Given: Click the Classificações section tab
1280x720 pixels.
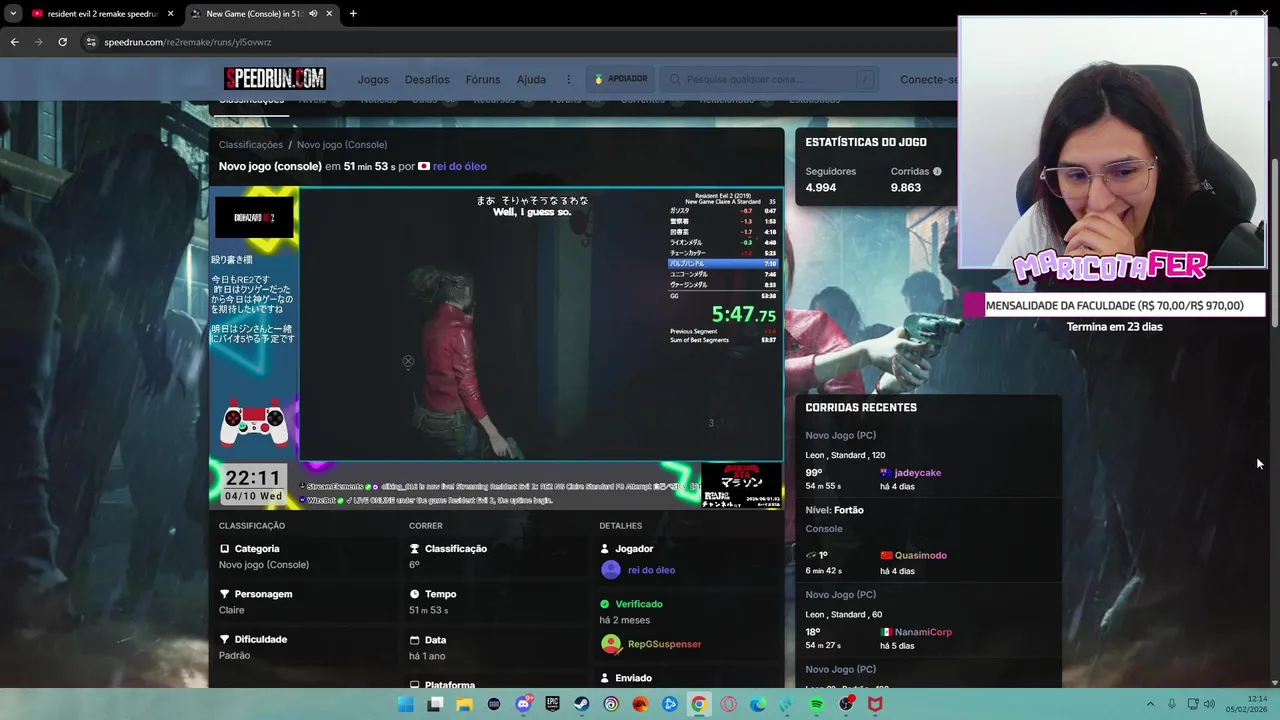Looking at the screenshot, I should pyautogui.click(x=251, y=101).
